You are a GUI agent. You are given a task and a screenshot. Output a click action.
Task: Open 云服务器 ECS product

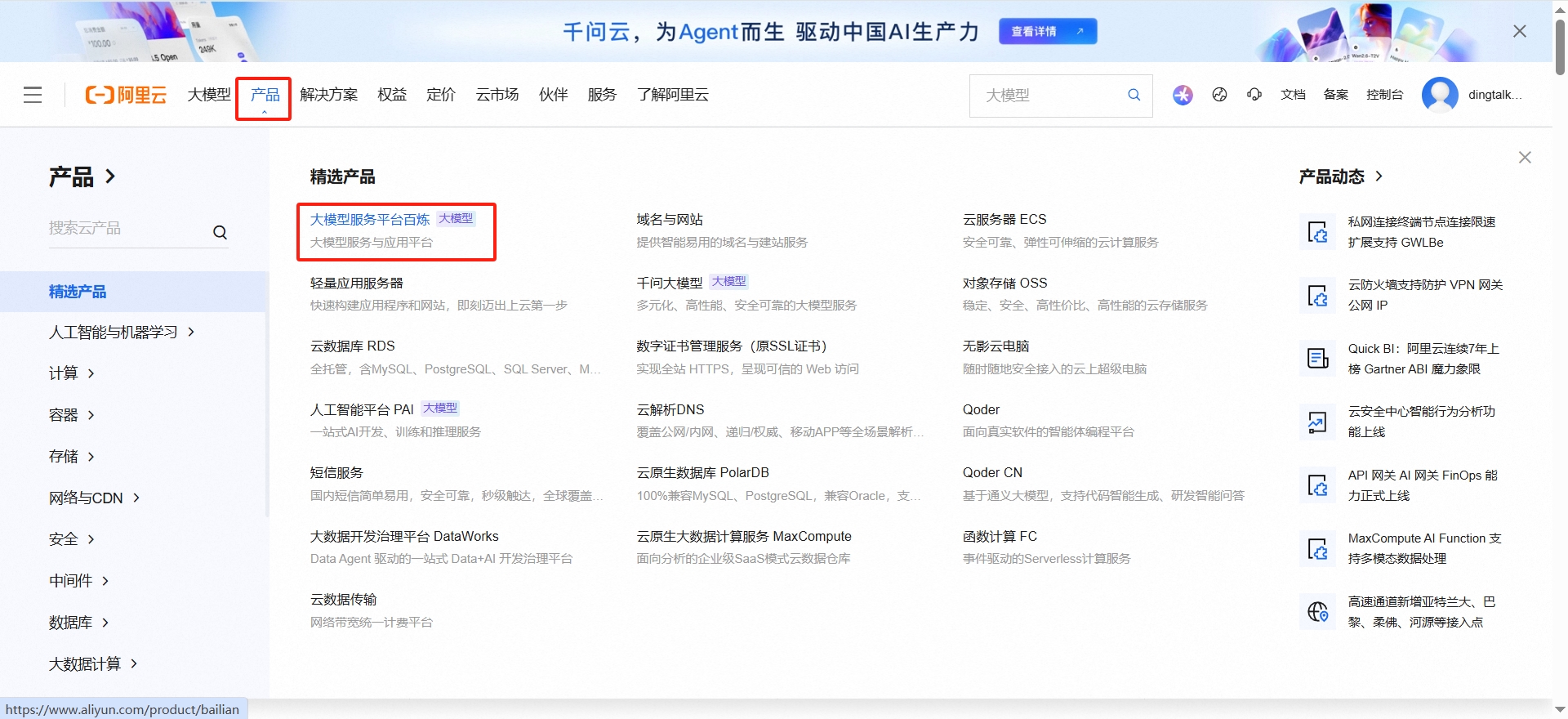(x=1004, y=219)
